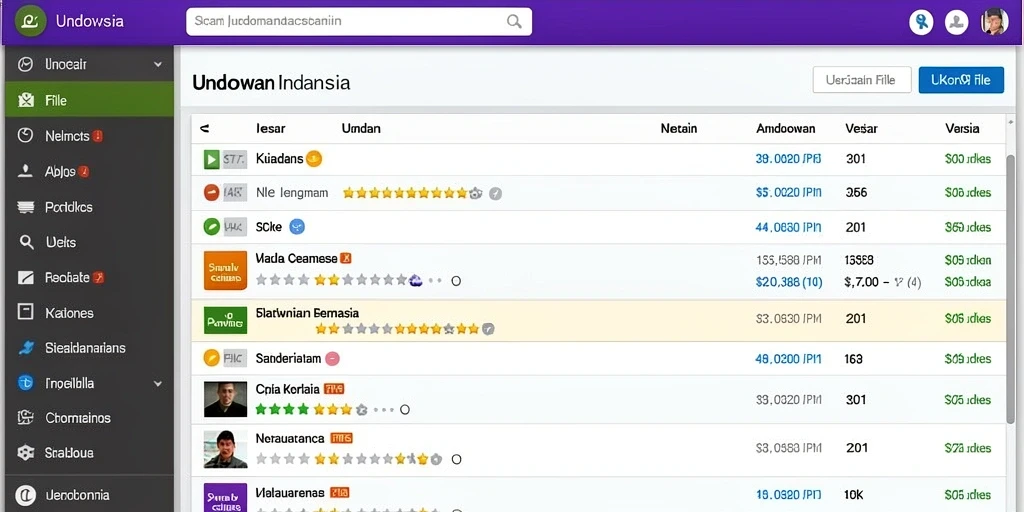Click the Siealdanarians blue icon

(25, 347)
